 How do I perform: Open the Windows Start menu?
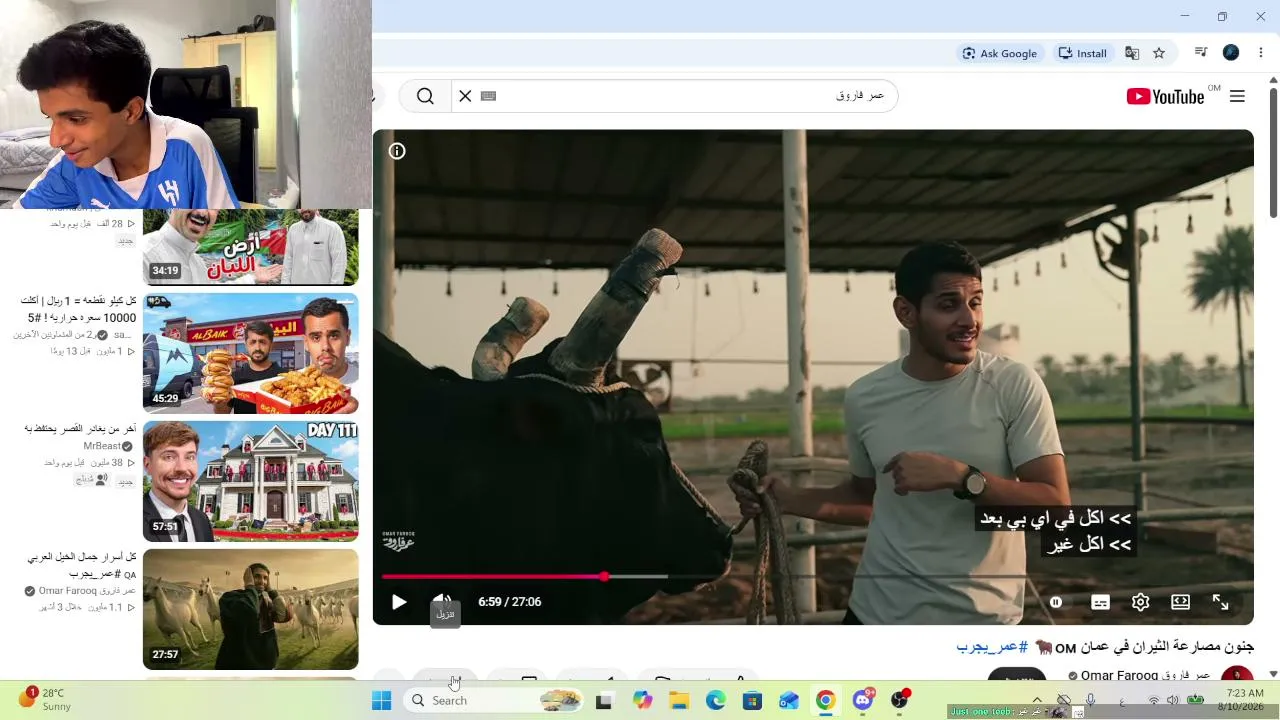coord(381,701)
